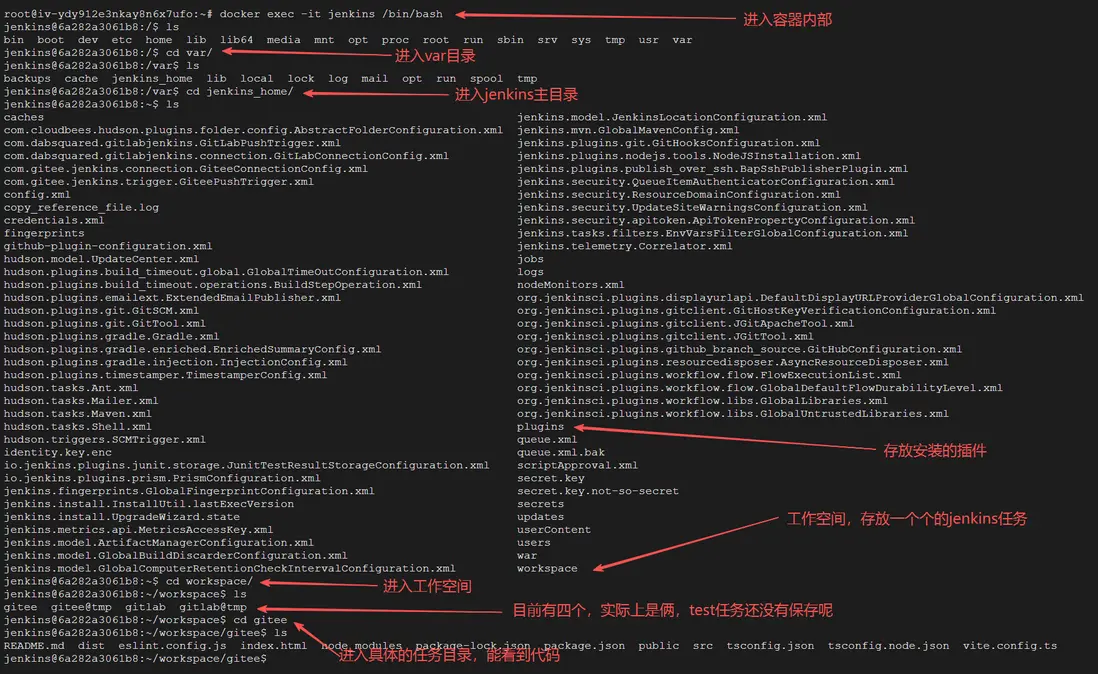
Task: Select 'jenkins.install.UpgradeWizard.state'
Action: [122, 517]
